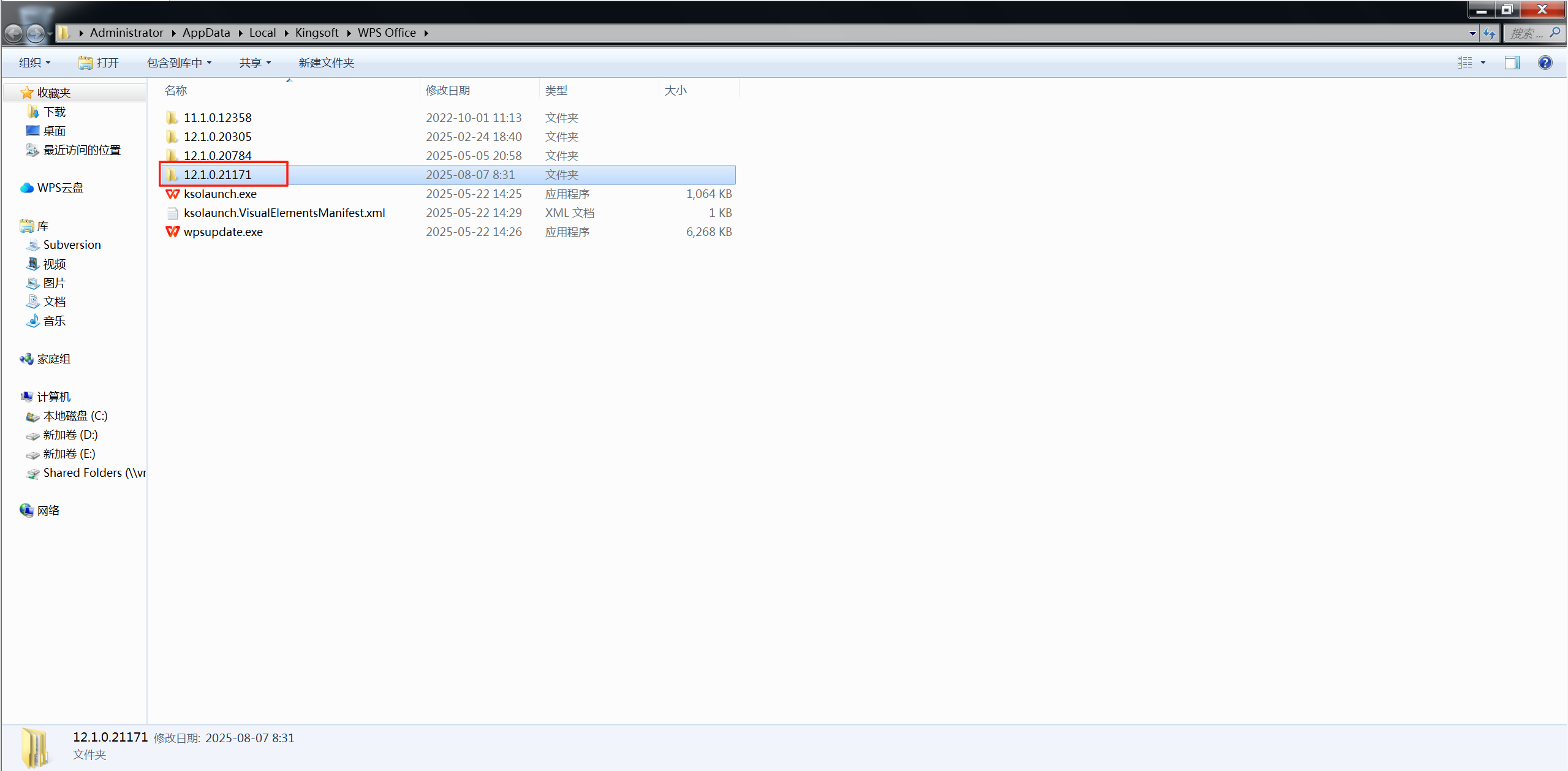
Task: Click the 网络 network icon
Action: 26,511
